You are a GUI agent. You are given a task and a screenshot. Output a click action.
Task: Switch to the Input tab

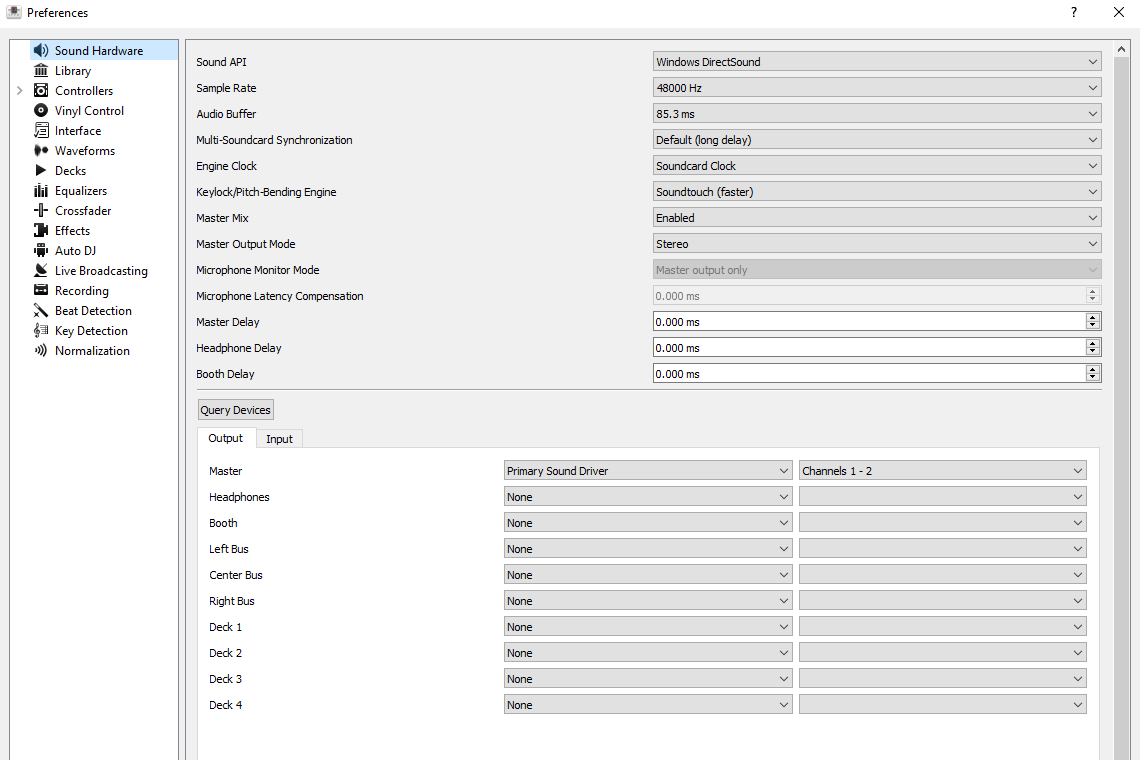(x=279, y=438)
